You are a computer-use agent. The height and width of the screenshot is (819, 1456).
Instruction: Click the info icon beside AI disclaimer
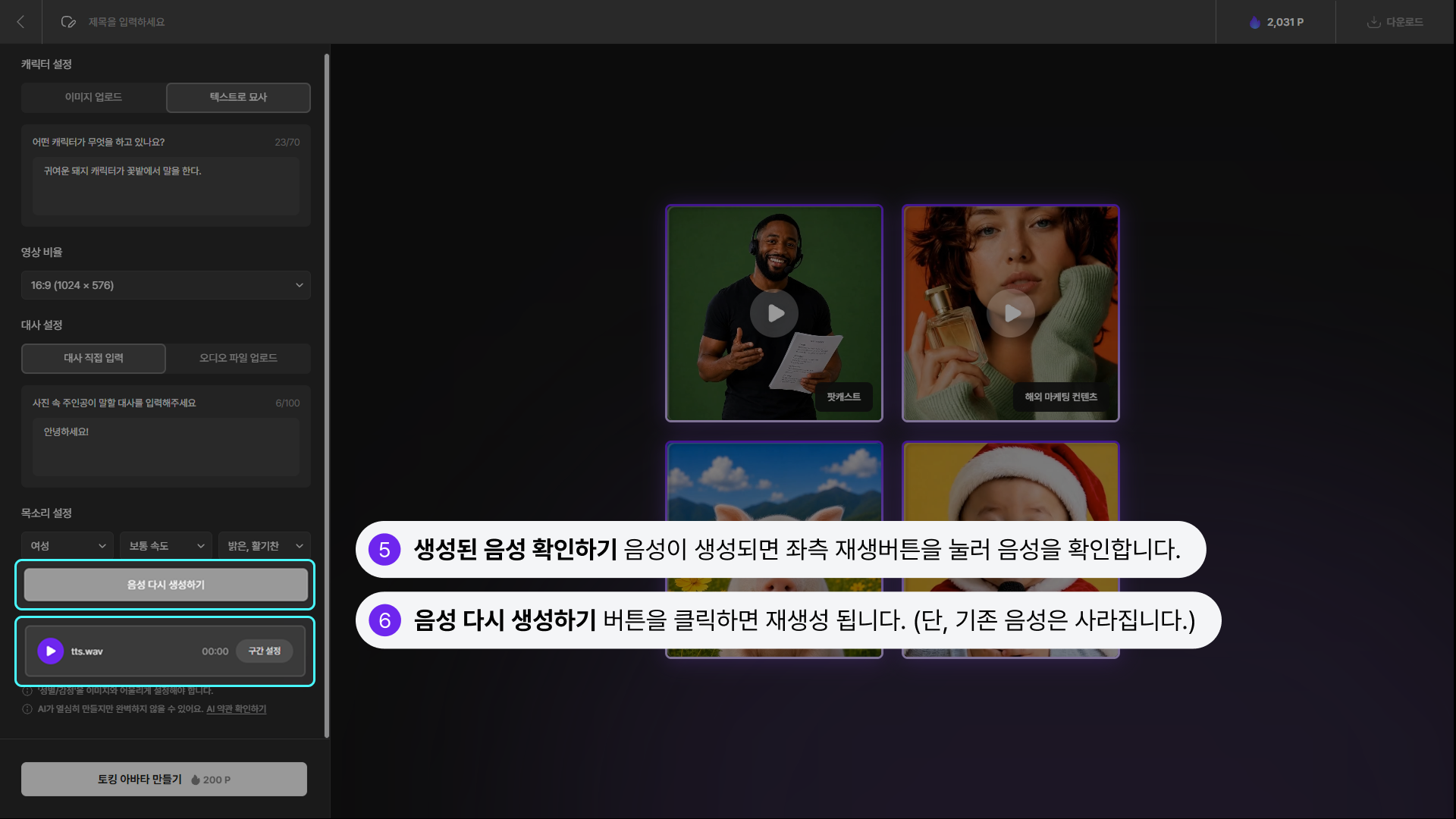(27, 709)
